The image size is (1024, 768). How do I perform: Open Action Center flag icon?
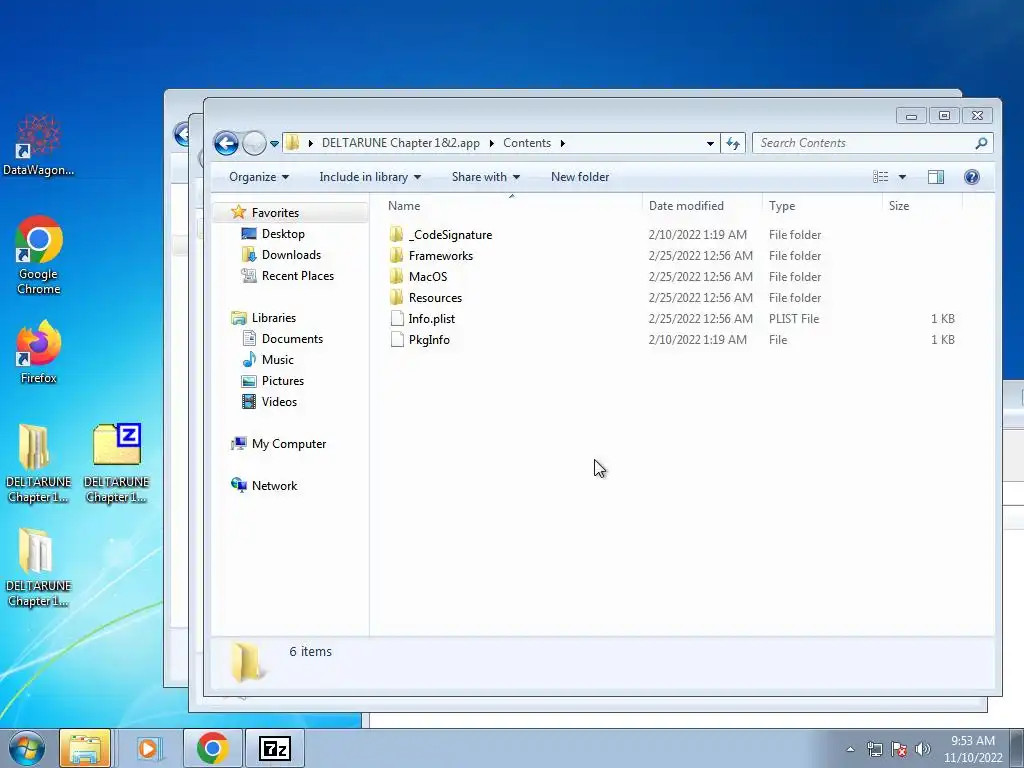[x=899, y=749]
